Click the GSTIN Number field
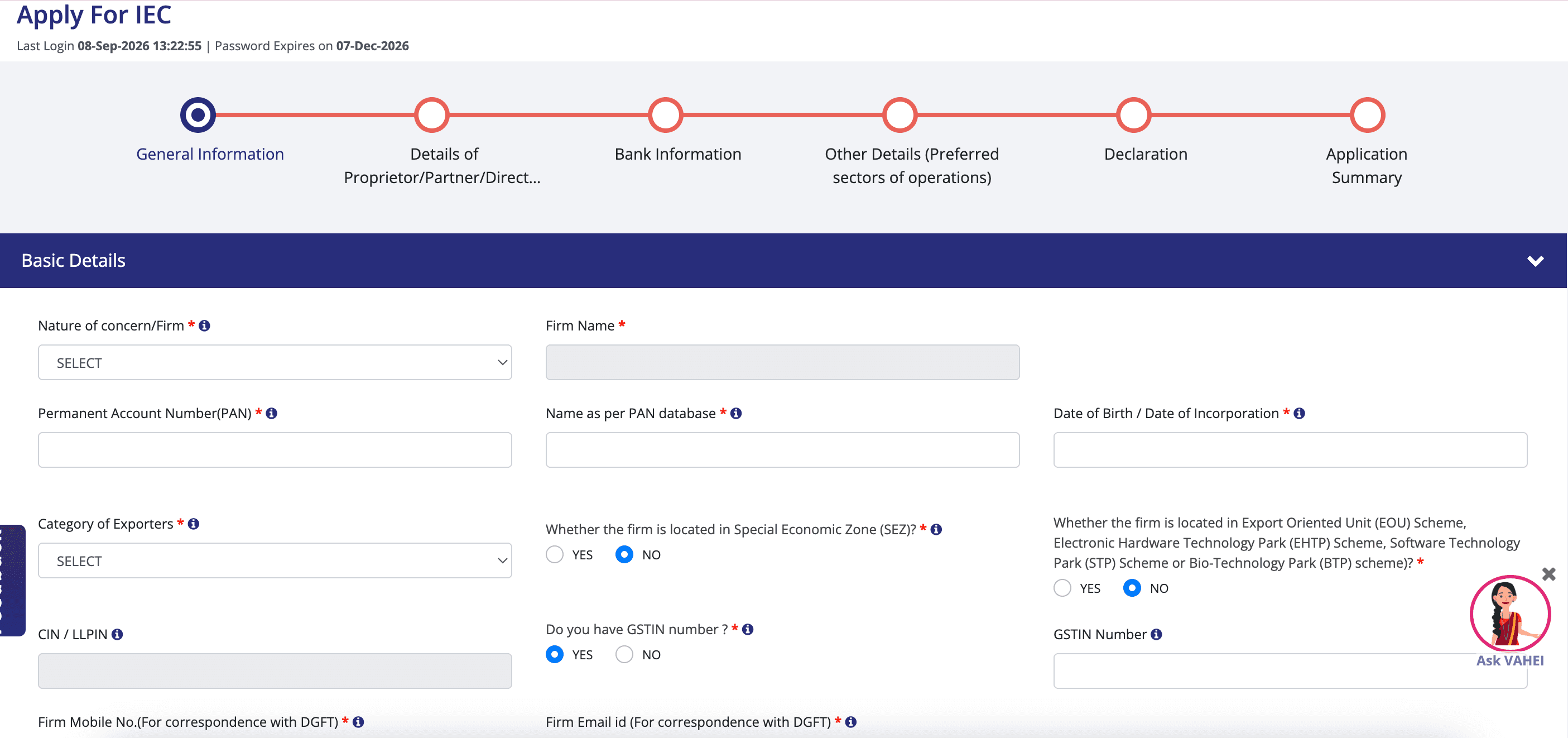1568x738 pixels. point(1291,671)
